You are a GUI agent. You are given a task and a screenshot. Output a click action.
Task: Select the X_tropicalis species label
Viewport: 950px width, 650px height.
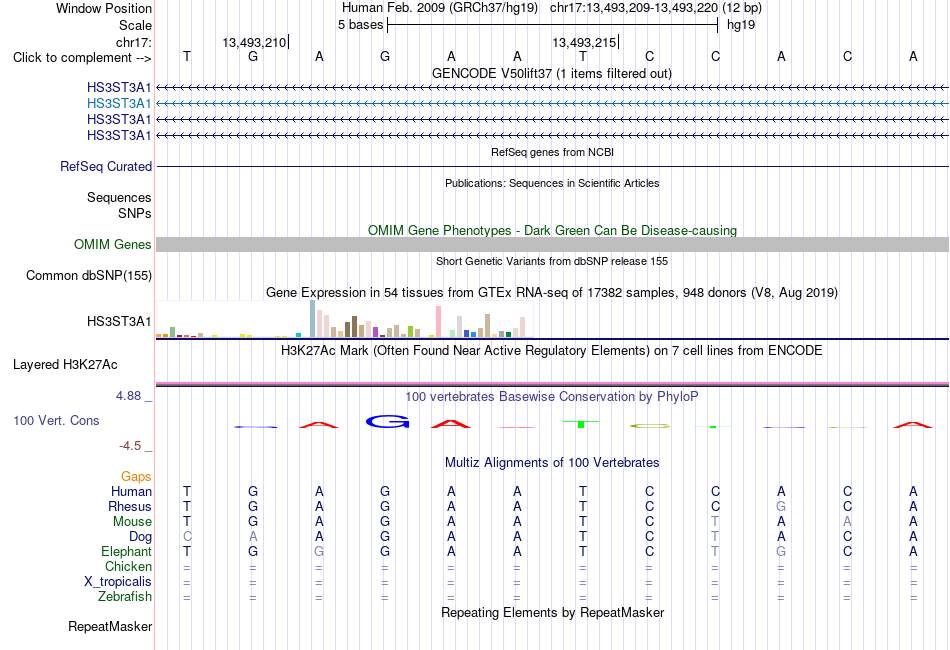pos(118,582)
